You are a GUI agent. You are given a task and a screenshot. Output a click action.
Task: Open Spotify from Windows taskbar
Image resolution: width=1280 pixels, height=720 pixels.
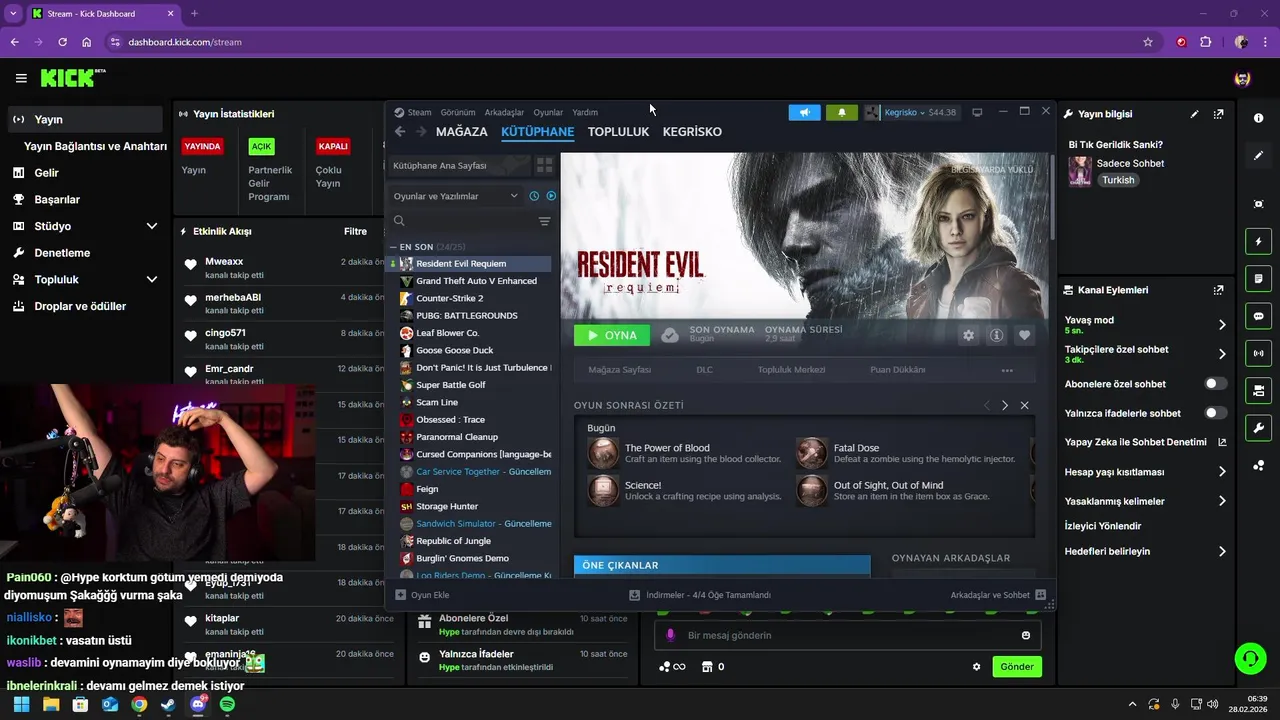[x=227, y=704]
